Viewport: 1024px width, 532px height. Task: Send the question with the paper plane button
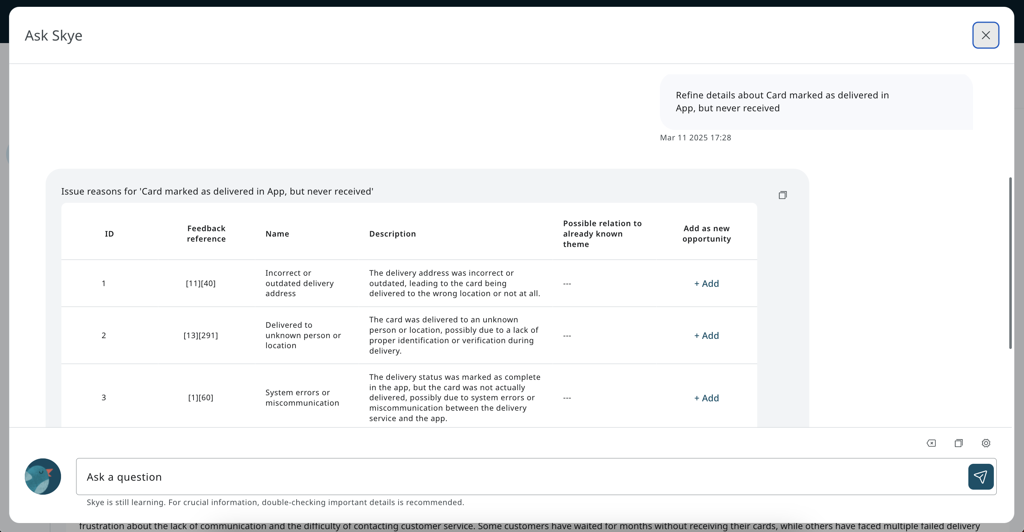pos(980,477)
